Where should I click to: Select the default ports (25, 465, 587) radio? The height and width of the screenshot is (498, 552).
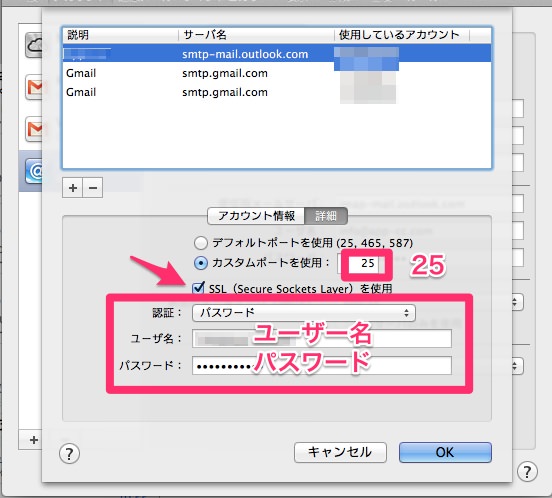pyautogui.click(x=201, y=242)
